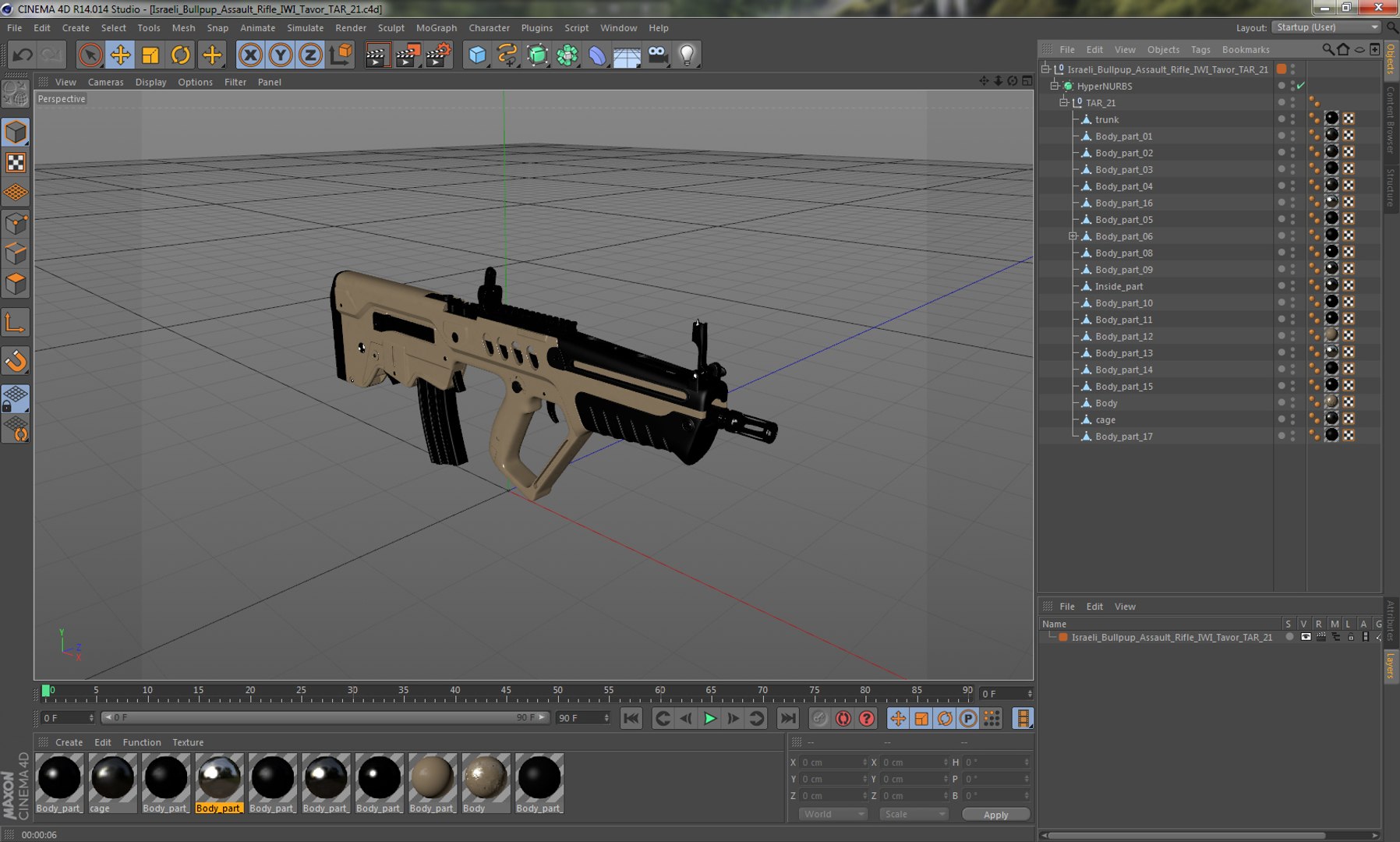Open the Object Manager Tags menu
The width and height of the screenshot is (1400, 842).
click(1200, 49)
